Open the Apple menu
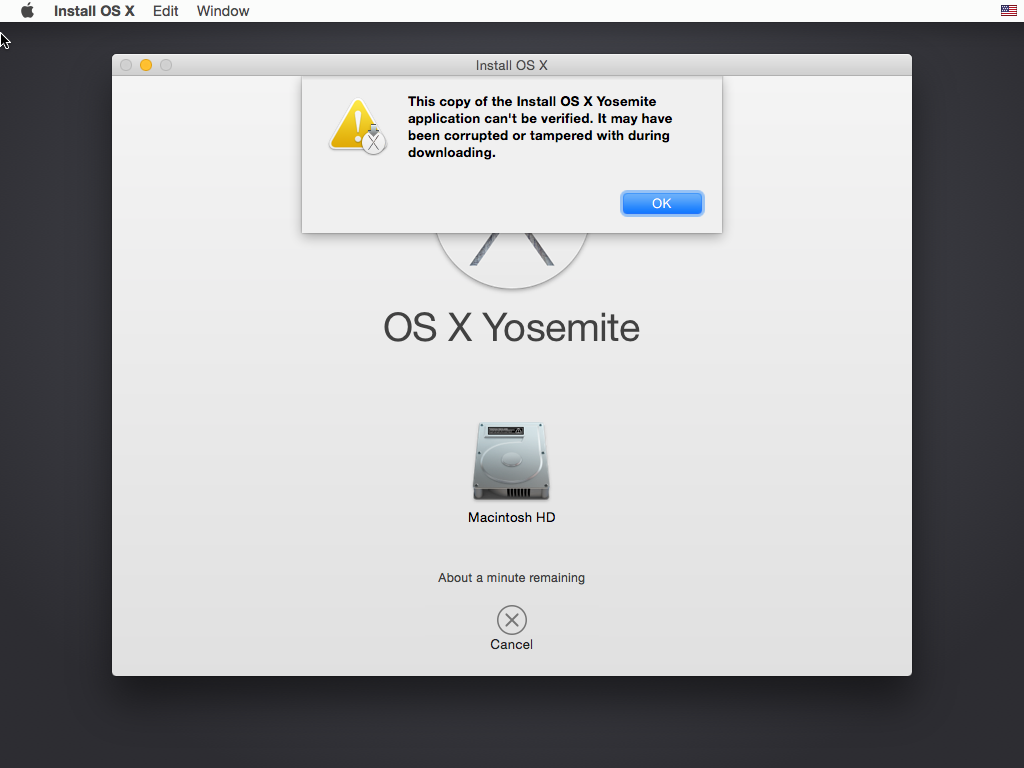The height and width of the screenshot is (768, 1024). click(27, 11)
